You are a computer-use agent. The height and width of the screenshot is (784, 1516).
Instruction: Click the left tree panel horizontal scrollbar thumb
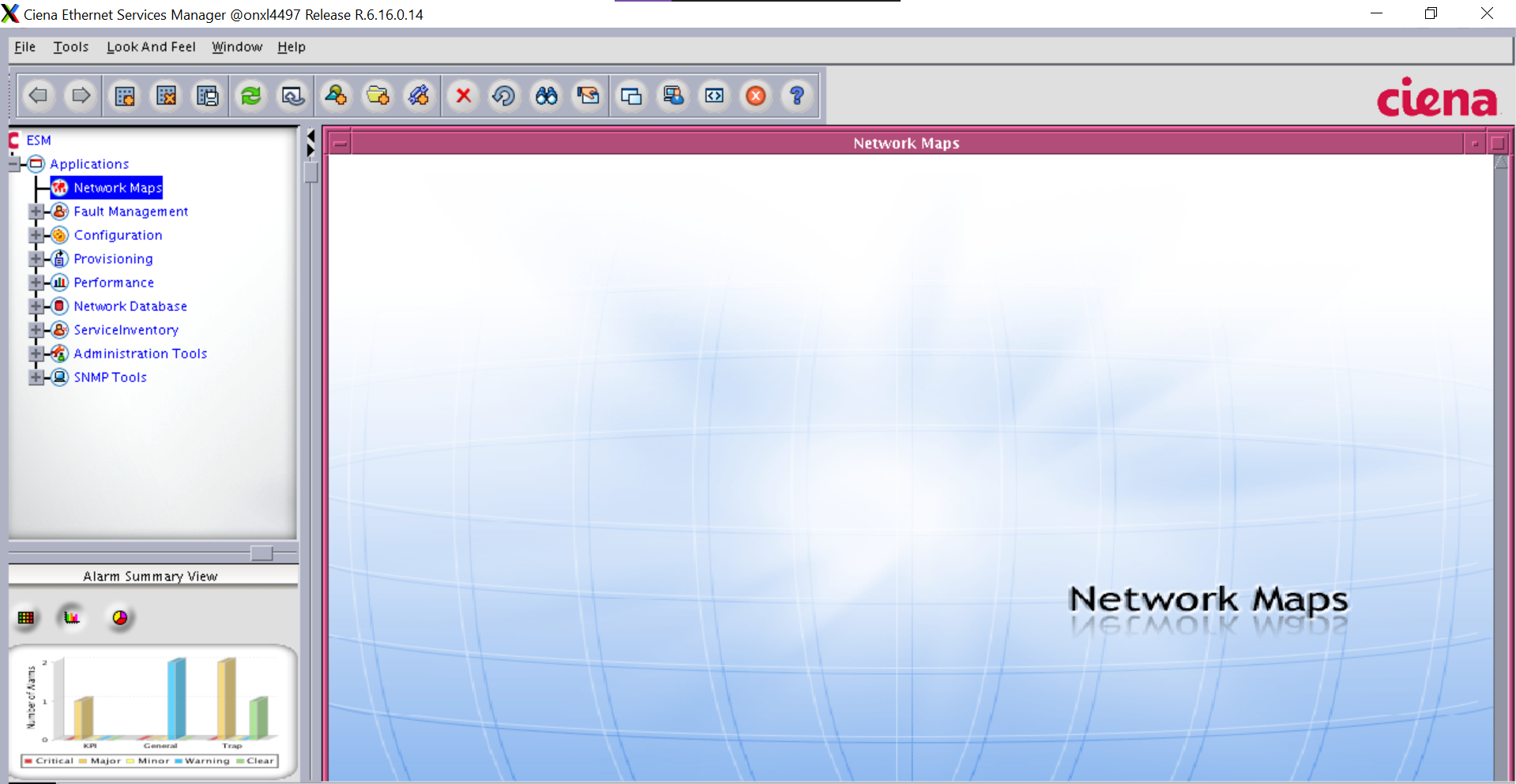click(x=261, y=553)
